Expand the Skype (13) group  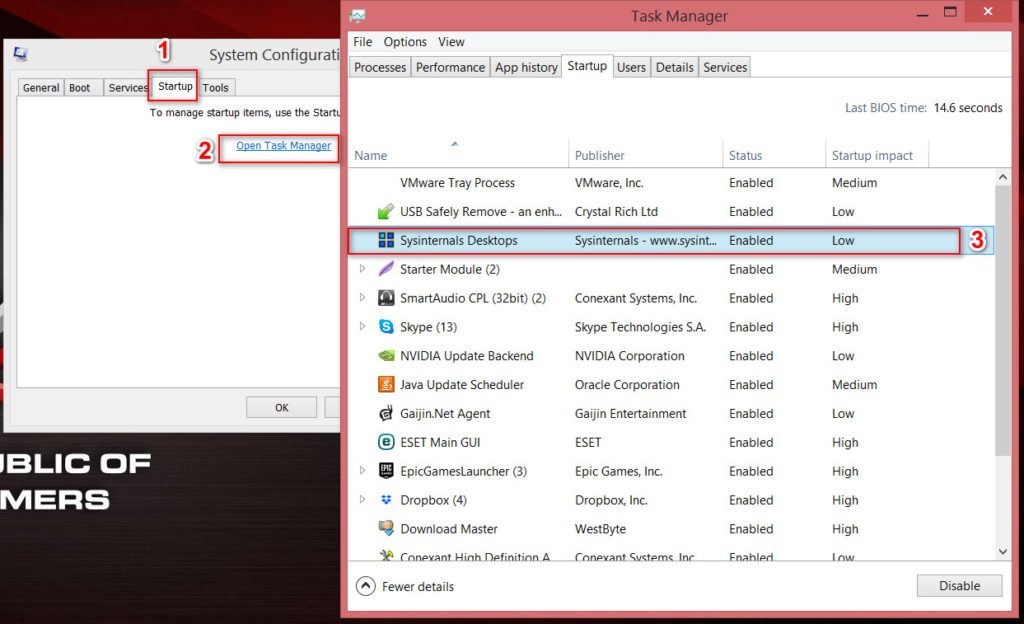tap(362, 326)
